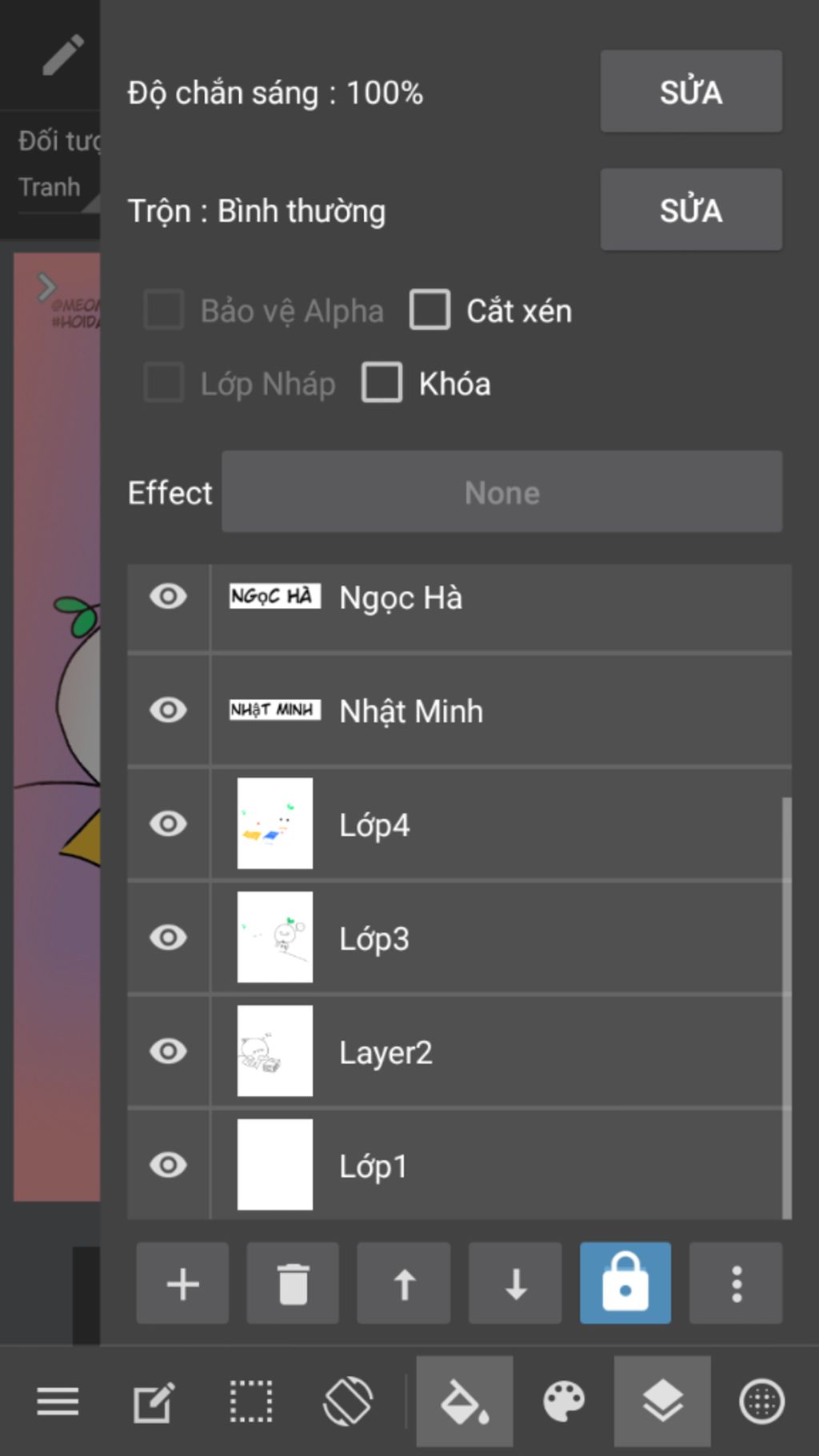Toggle visibility of the Lớp3 layer

point(168,938)
